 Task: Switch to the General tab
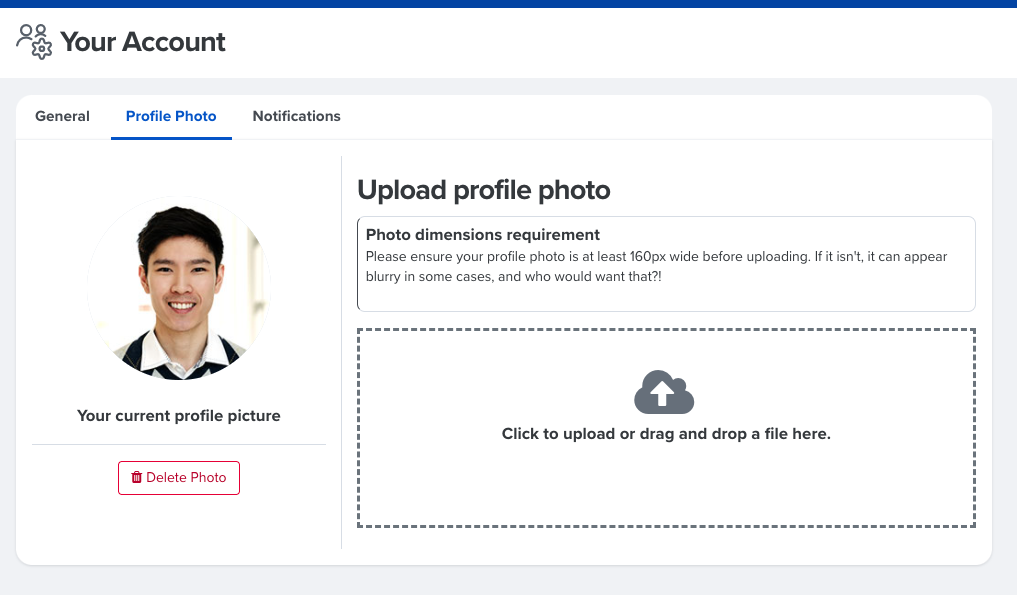[62, 116]
